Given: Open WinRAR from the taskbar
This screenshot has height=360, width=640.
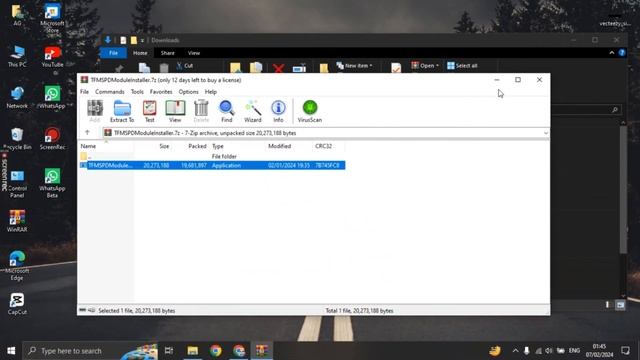Looking at the screenshot, I should coord(262,351).
